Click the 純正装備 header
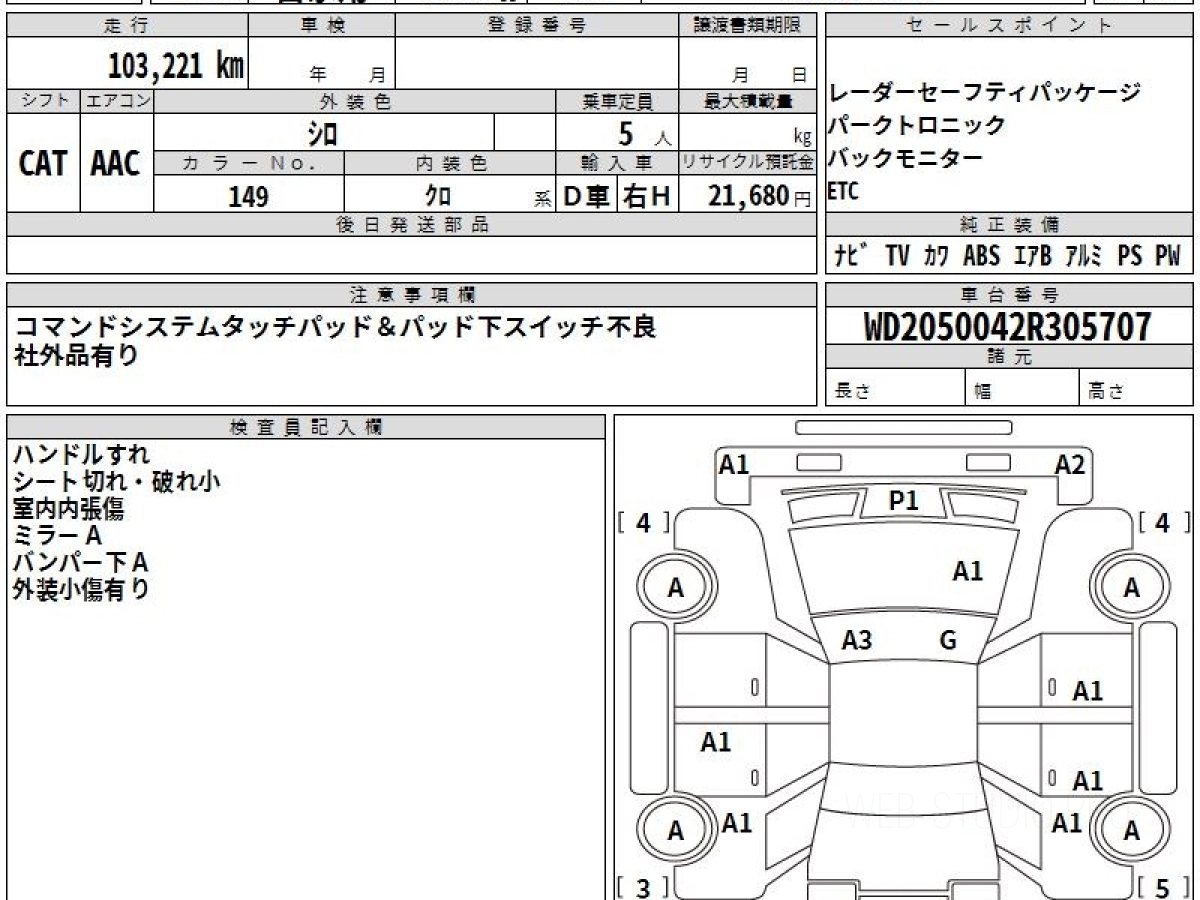1200x900 pixels. click(x=1010, y=225)
